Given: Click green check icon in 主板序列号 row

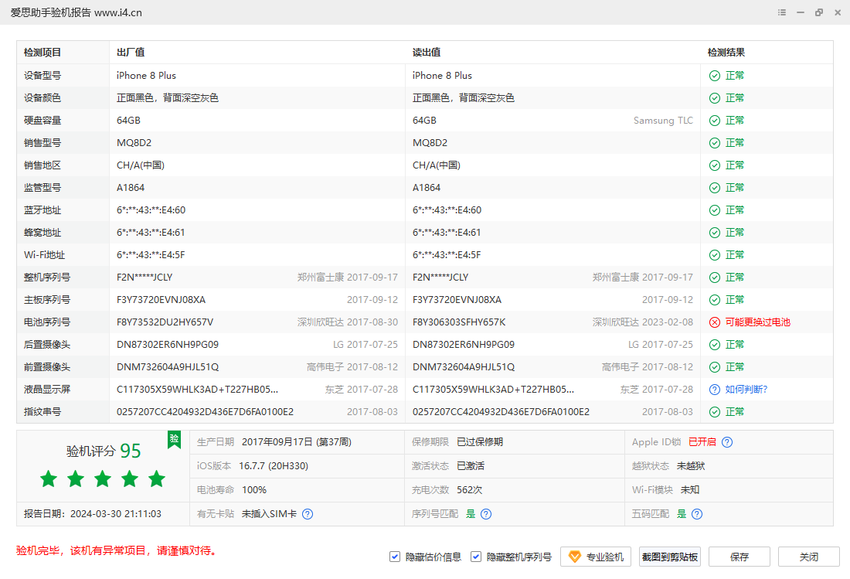Looking at the screenshot, I should [x=714, y=300].
